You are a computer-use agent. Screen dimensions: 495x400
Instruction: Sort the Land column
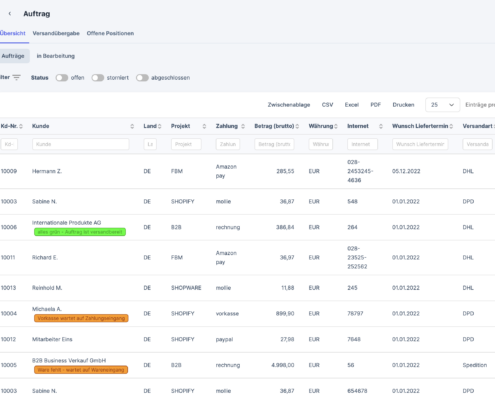159,126
